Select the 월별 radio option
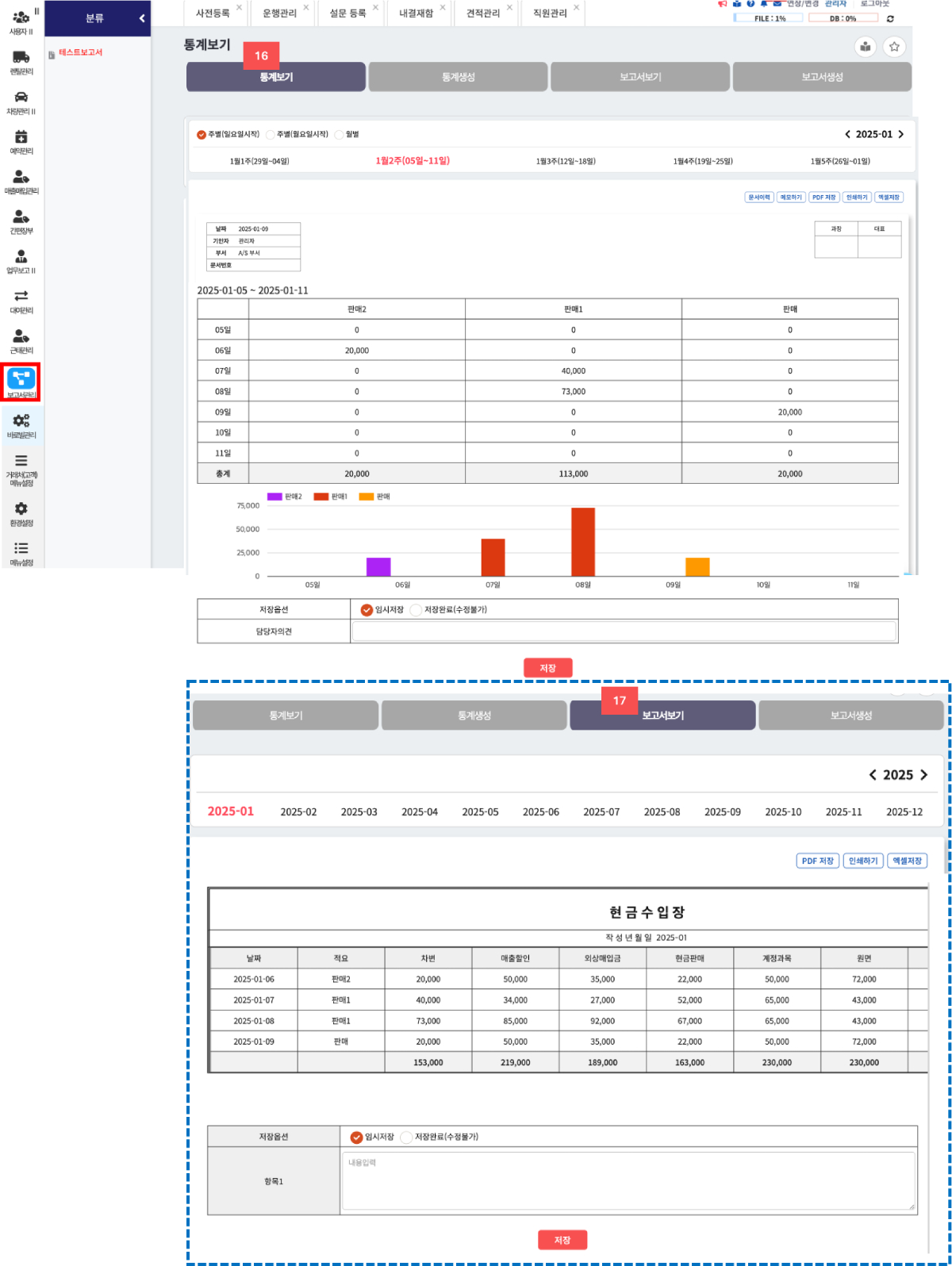This screenshot has height=1266, width=952. coord(340,135)
